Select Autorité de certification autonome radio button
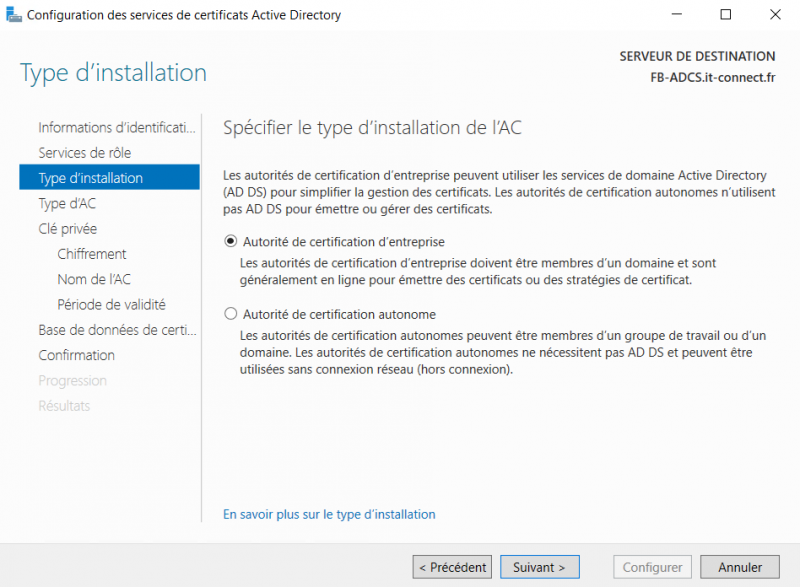 click(x=231, y=313)
